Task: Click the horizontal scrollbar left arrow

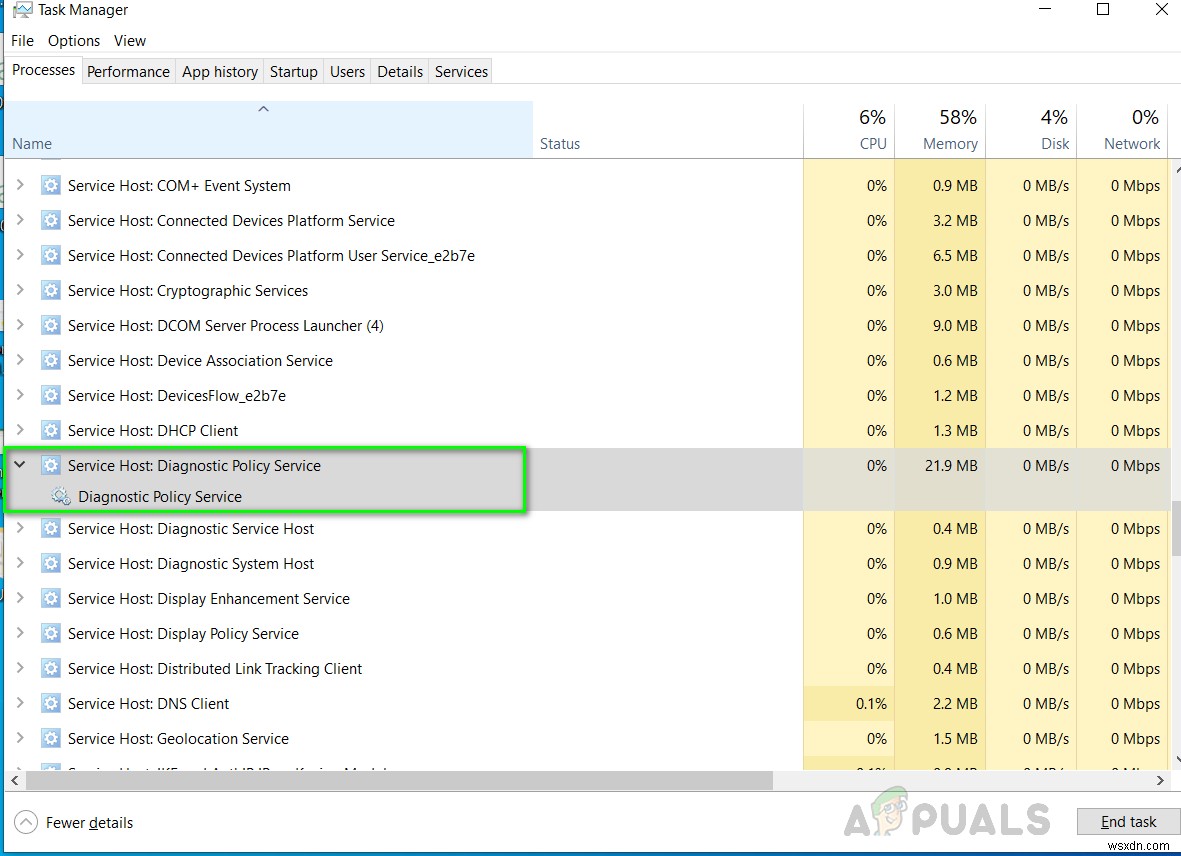Action: (14, 781)
